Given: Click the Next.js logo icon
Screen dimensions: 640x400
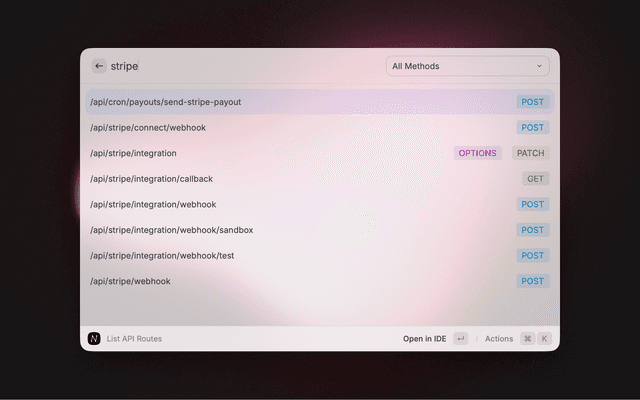Looking at the screenshot, I should pos(94,339).
